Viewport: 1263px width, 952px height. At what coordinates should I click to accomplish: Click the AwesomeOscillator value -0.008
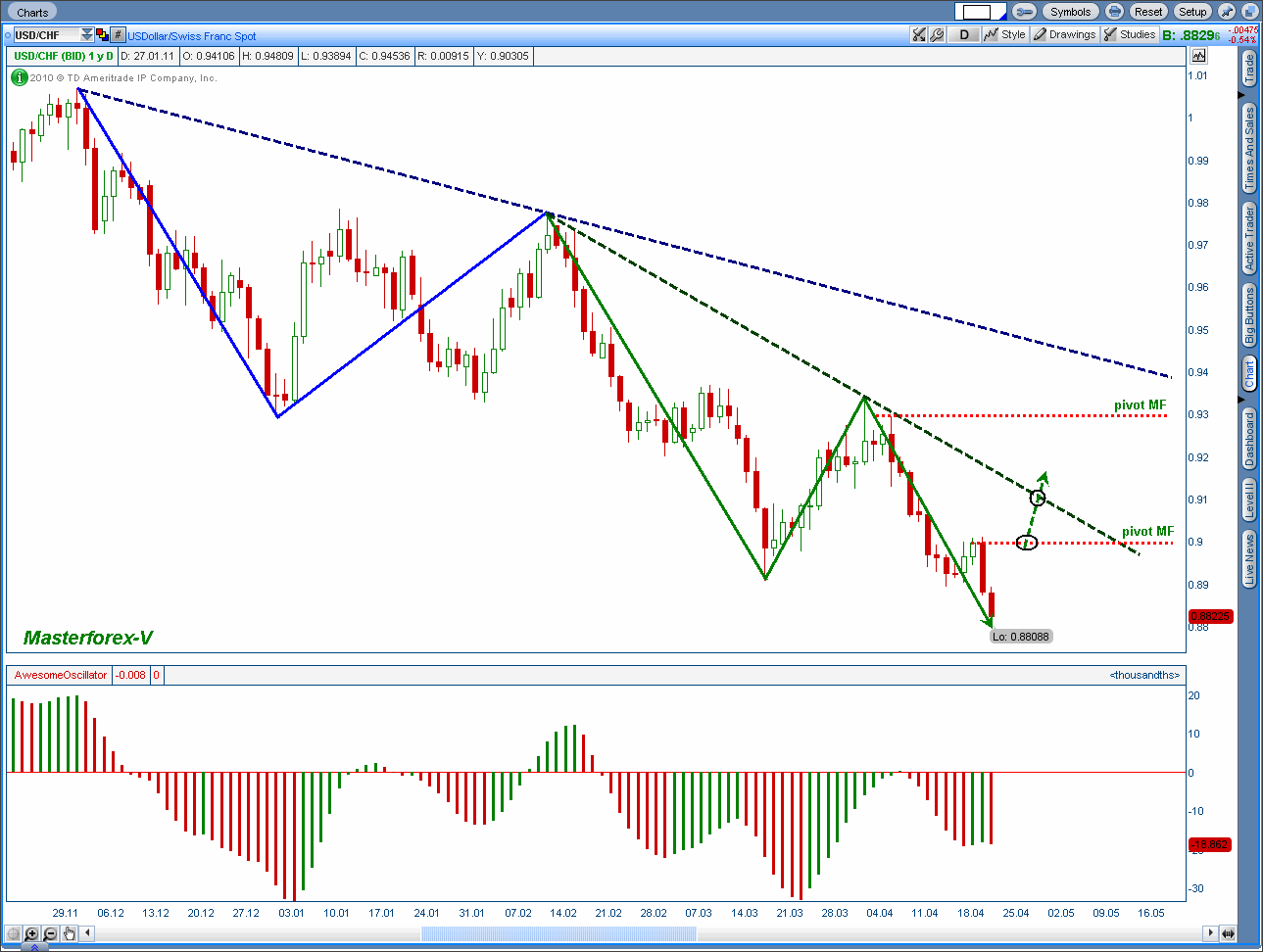click(130, 675)
